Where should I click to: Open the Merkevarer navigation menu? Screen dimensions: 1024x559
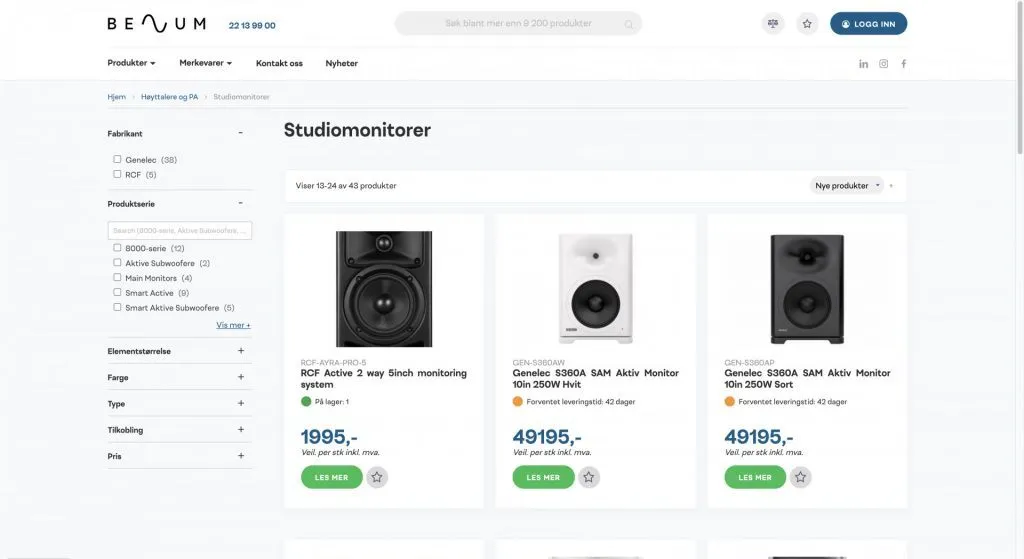pyautogui.click(x=205, y=63)
